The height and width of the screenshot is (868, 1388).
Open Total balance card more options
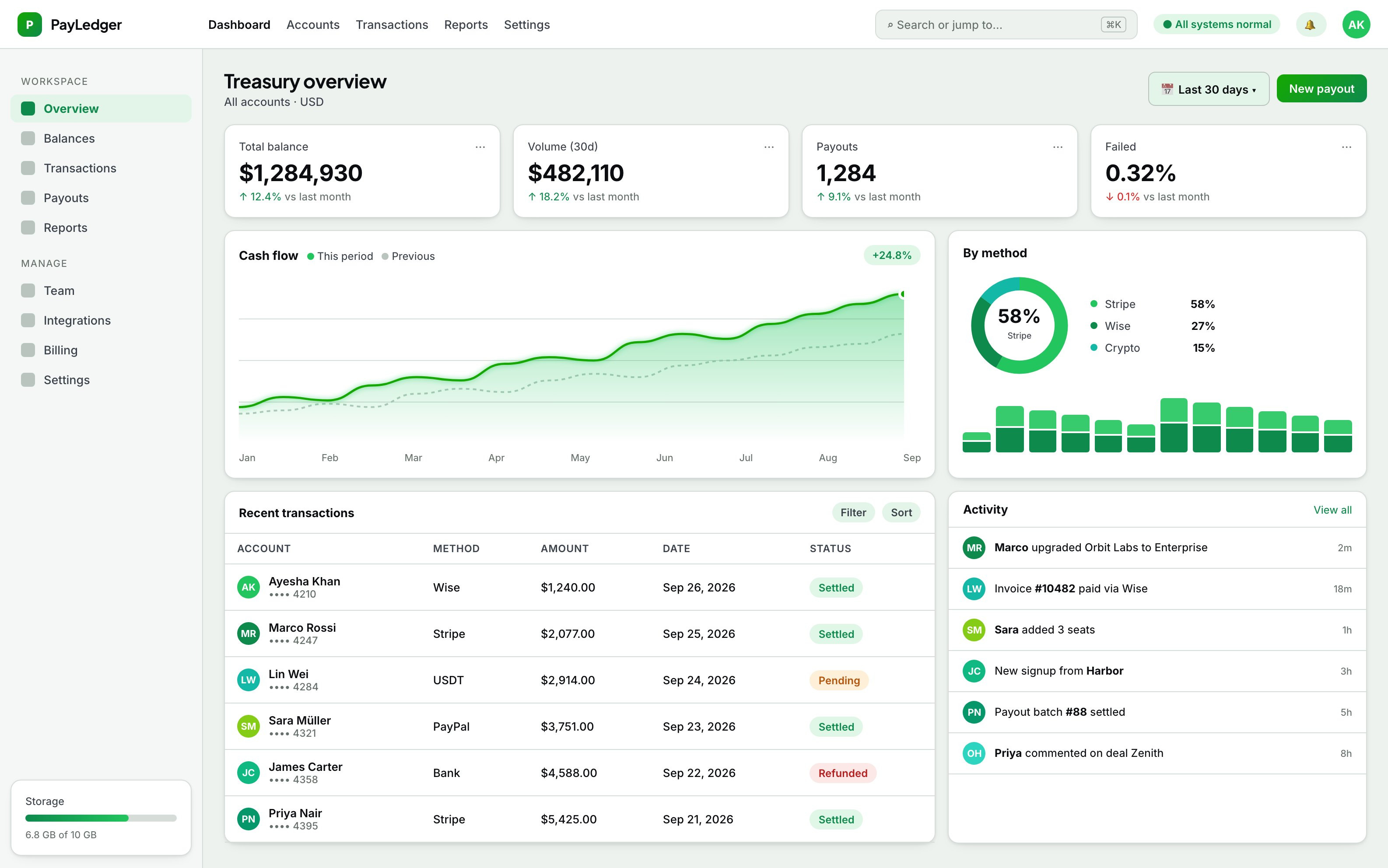[x=480, y=147]
